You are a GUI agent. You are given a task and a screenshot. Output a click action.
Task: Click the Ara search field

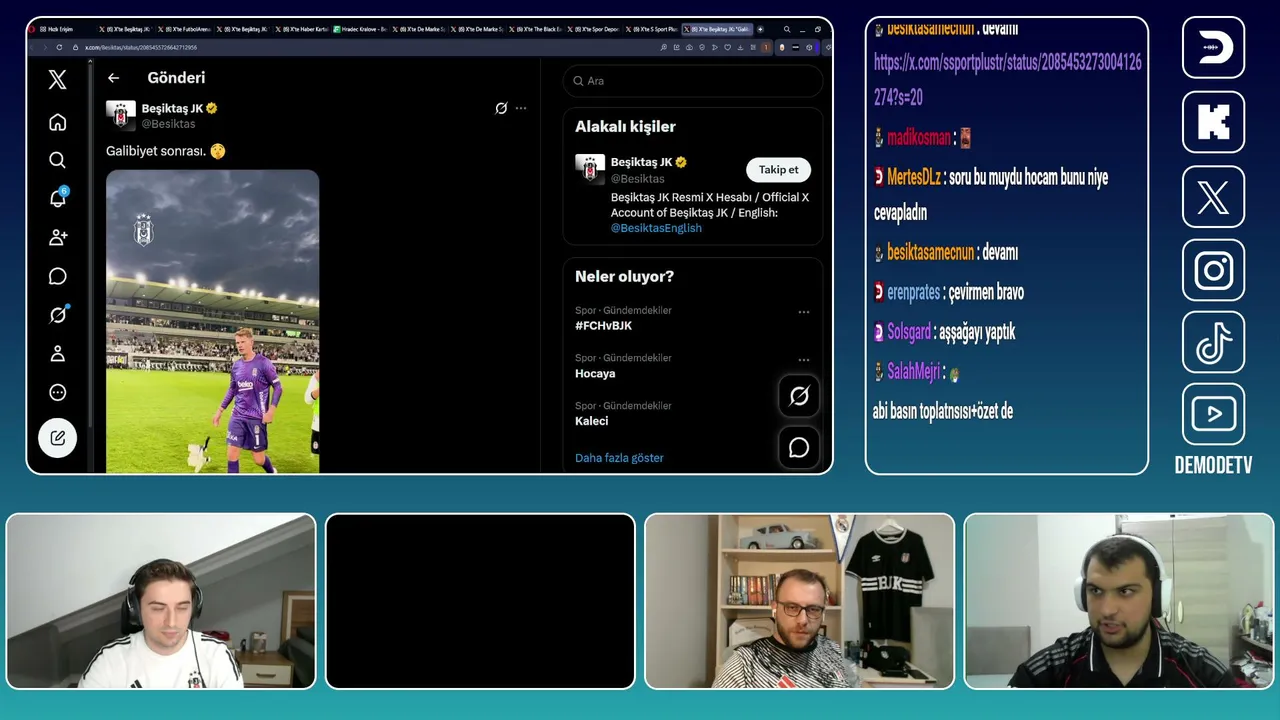pos(693,81)
